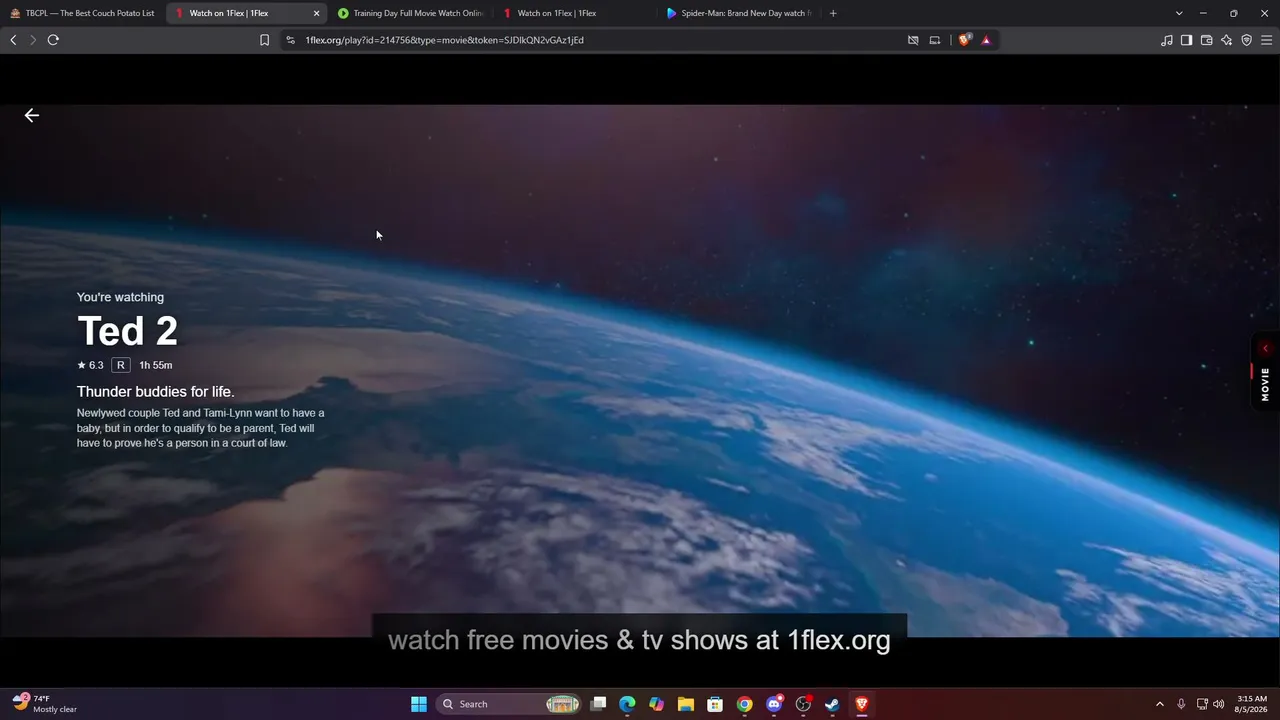This screenshot has width=1280, height=720.
Task: Show hidden system tray icons
Action: 1160,704
